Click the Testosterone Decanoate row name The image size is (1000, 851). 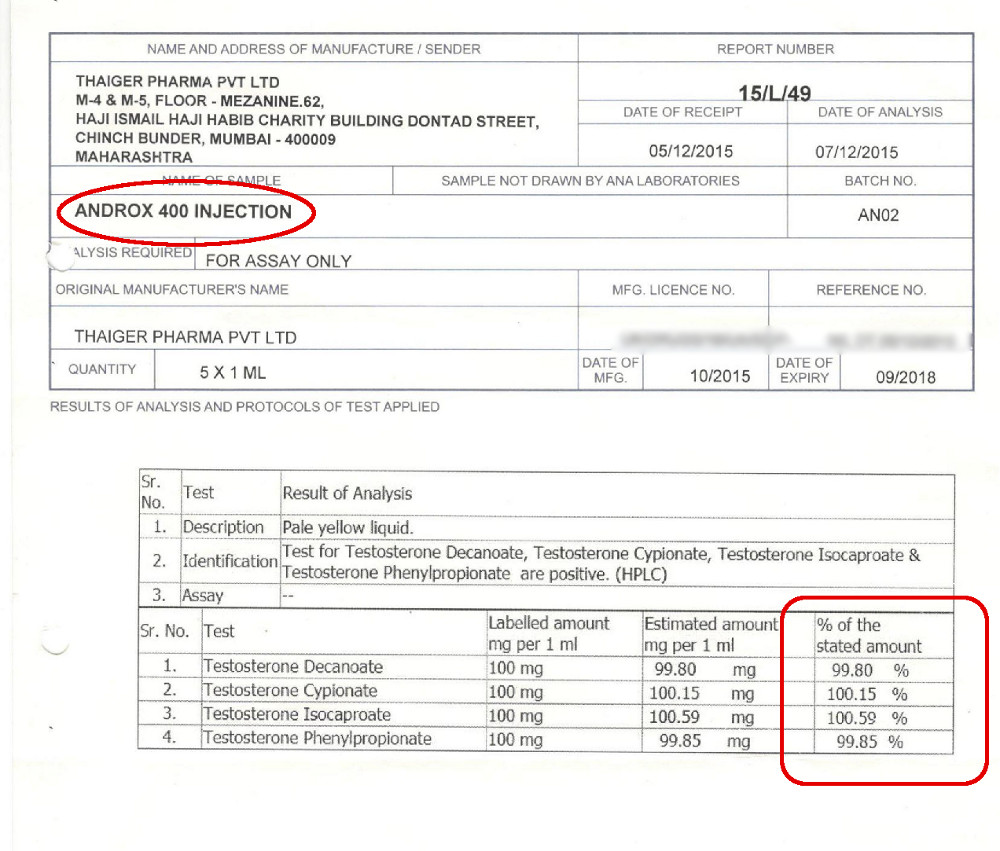[x=293, y=667]
